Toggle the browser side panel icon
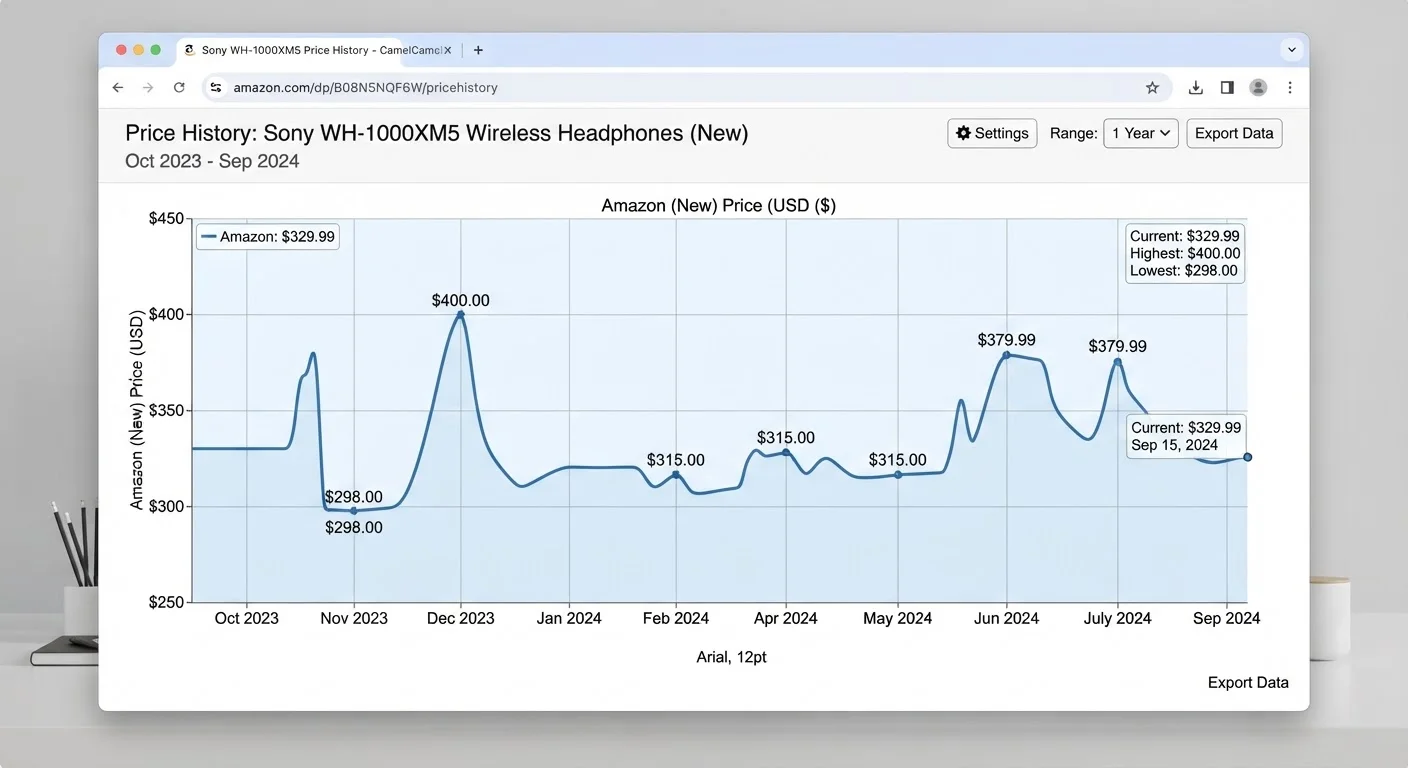Viewport: 1408px width, 768px height. (1227, 88)
